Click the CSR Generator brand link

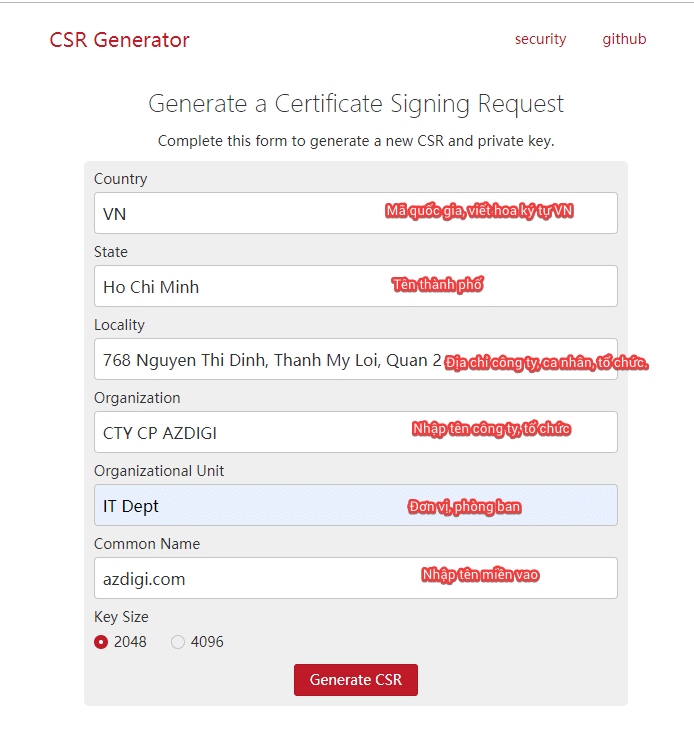119,40
